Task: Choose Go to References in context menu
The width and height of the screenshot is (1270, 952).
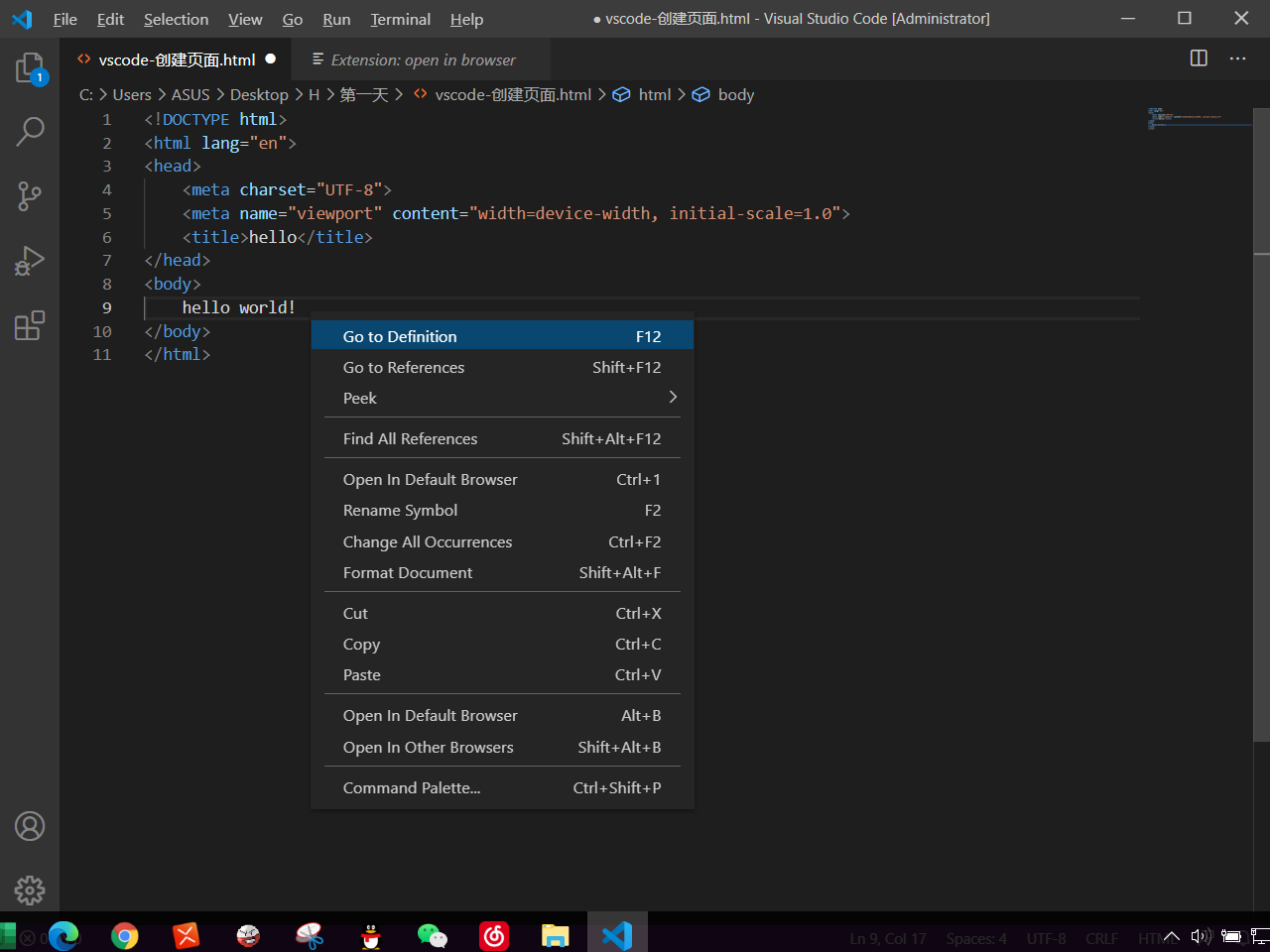Action: point(502,367)
